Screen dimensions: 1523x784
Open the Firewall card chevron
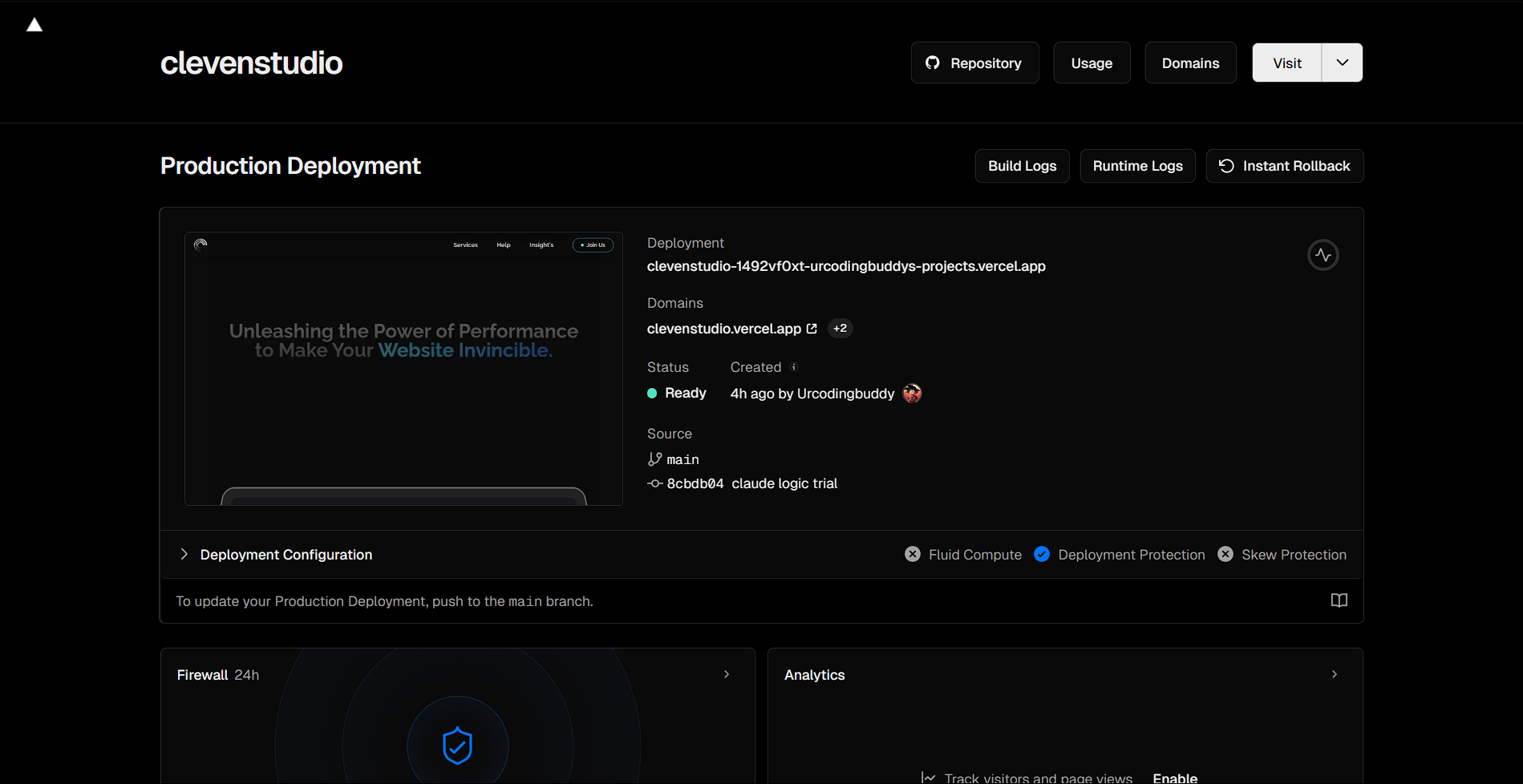coord(727,674)
